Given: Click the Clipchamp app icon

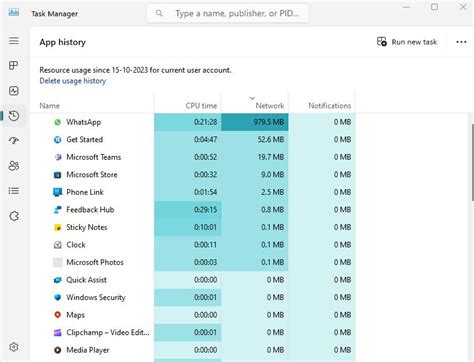Looking at the screenshot, I should 58,333.
